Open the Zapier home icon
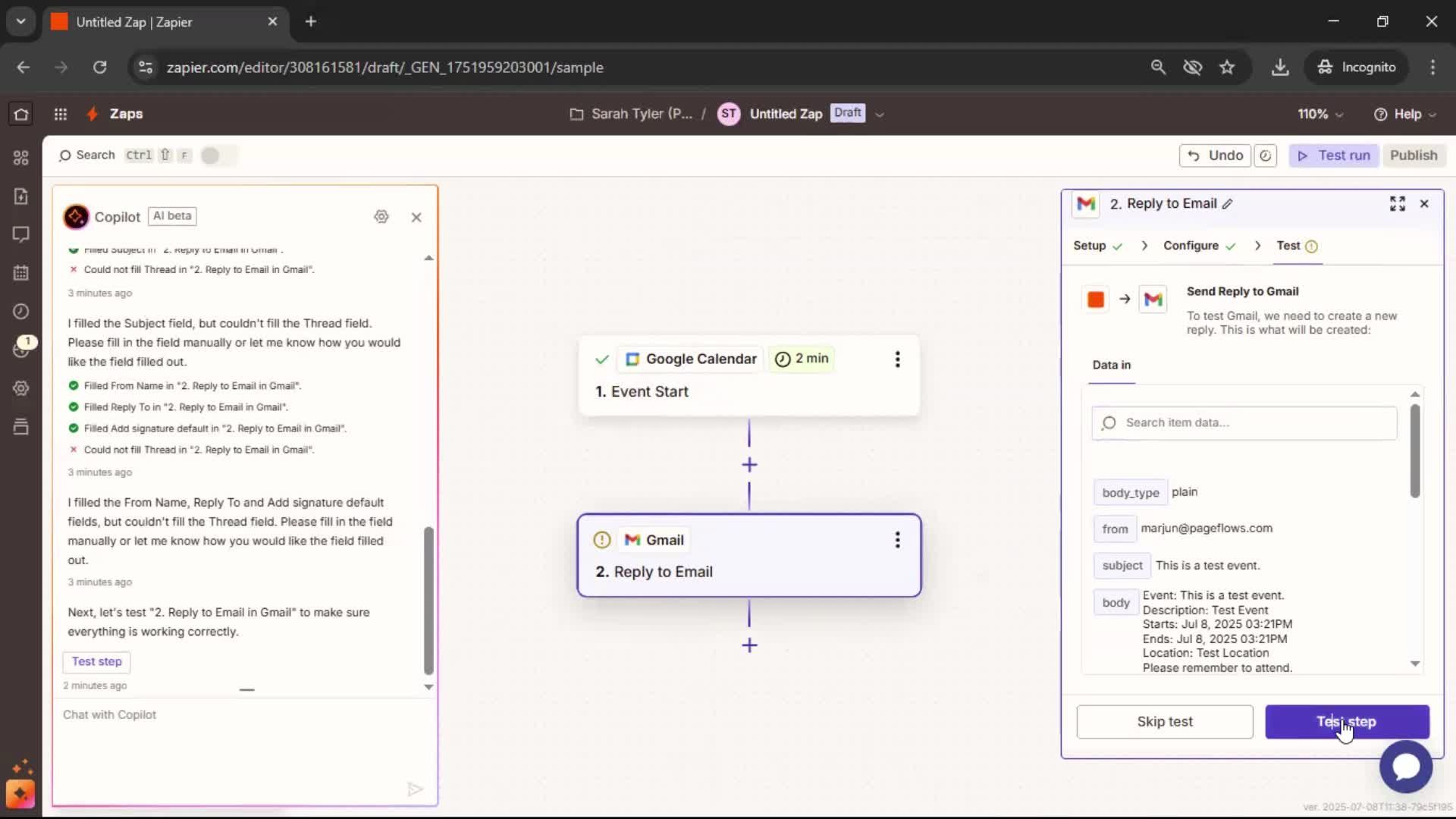Screen dimensions: 1456x819 tap(20, 114)
